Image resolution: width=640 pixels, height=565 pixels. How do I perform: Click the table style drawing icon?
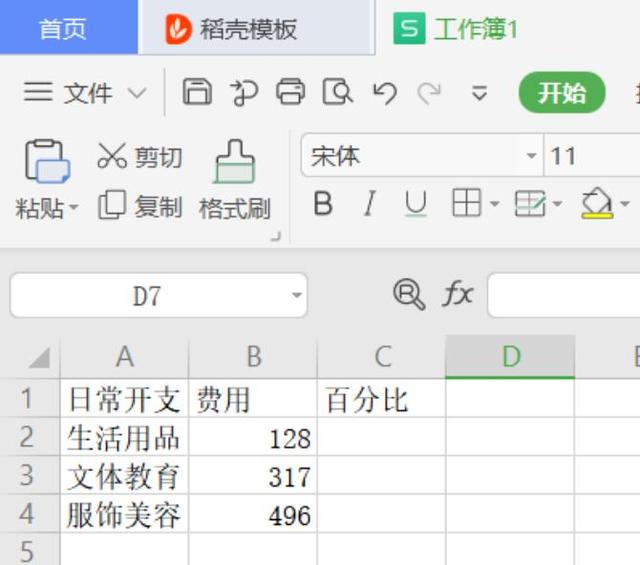click(529, 203)
